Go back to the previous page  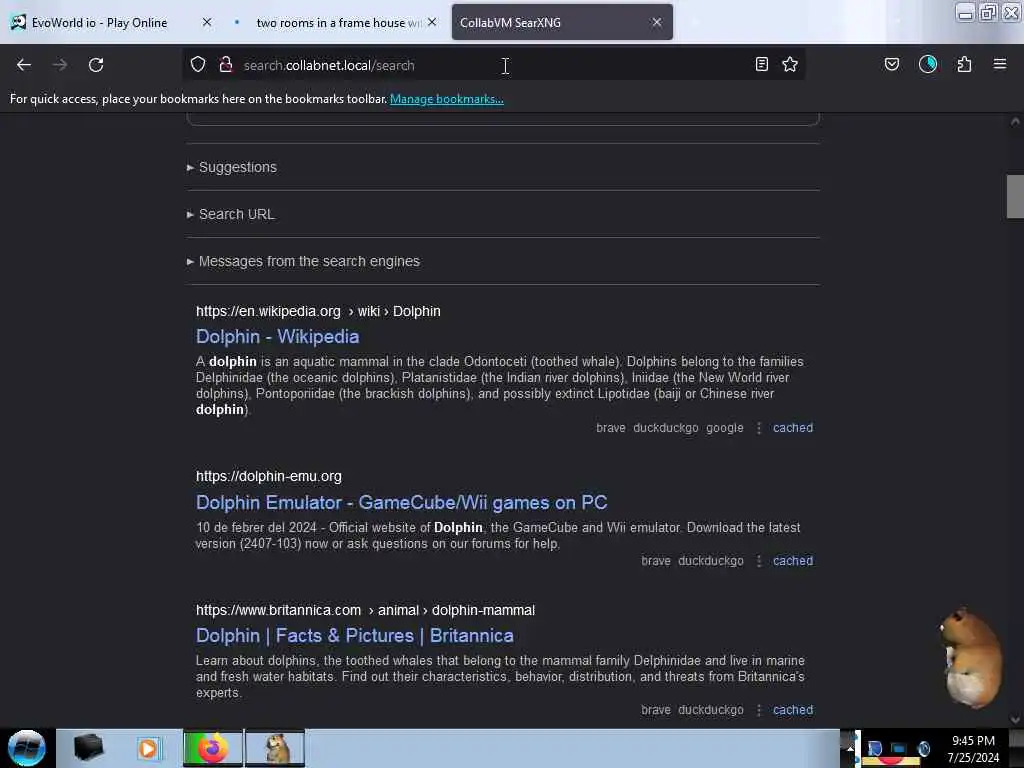[x=24, y=65]
